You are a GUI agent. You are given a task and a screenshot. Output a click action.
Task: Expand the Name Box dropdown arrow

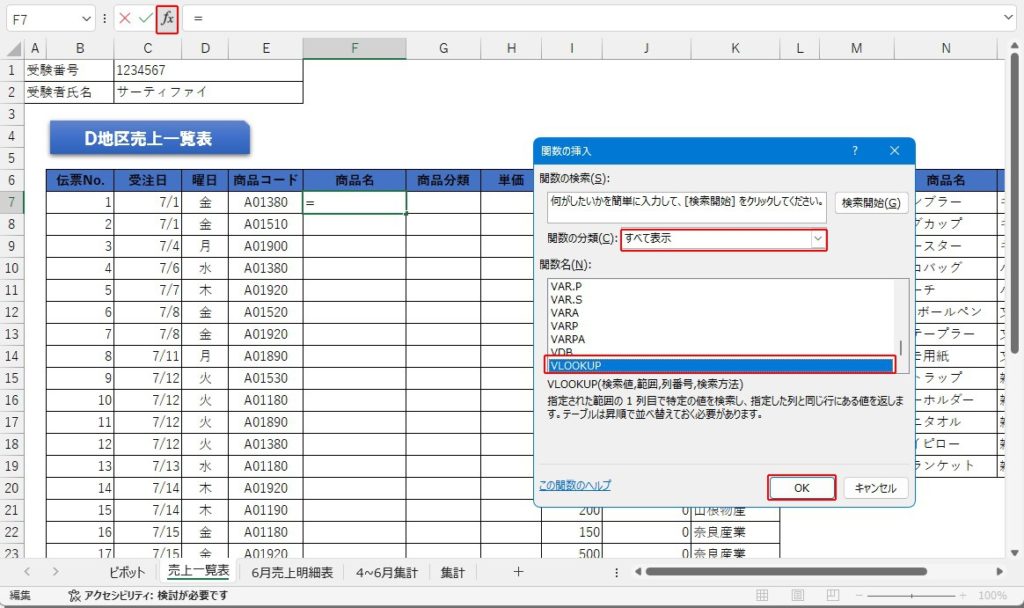pyautogui.click(x=85, y=19)
